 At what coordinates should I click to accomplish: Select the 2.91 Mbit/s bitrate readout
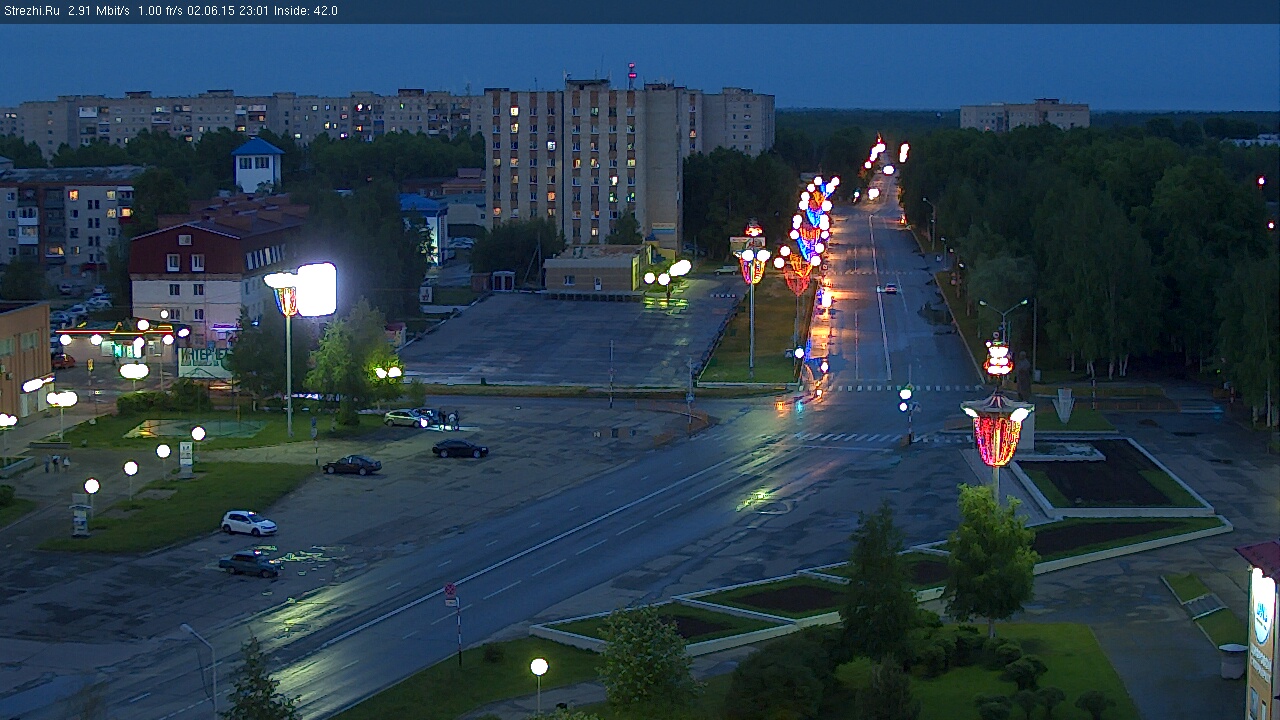99,11
